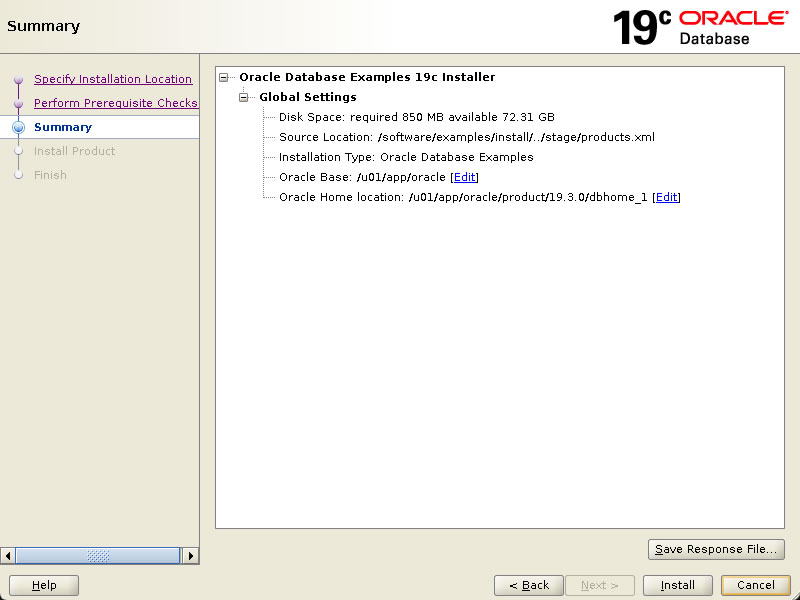Click the disabled Next button
This screenshot has height=600, width=800.
[599, 585]
